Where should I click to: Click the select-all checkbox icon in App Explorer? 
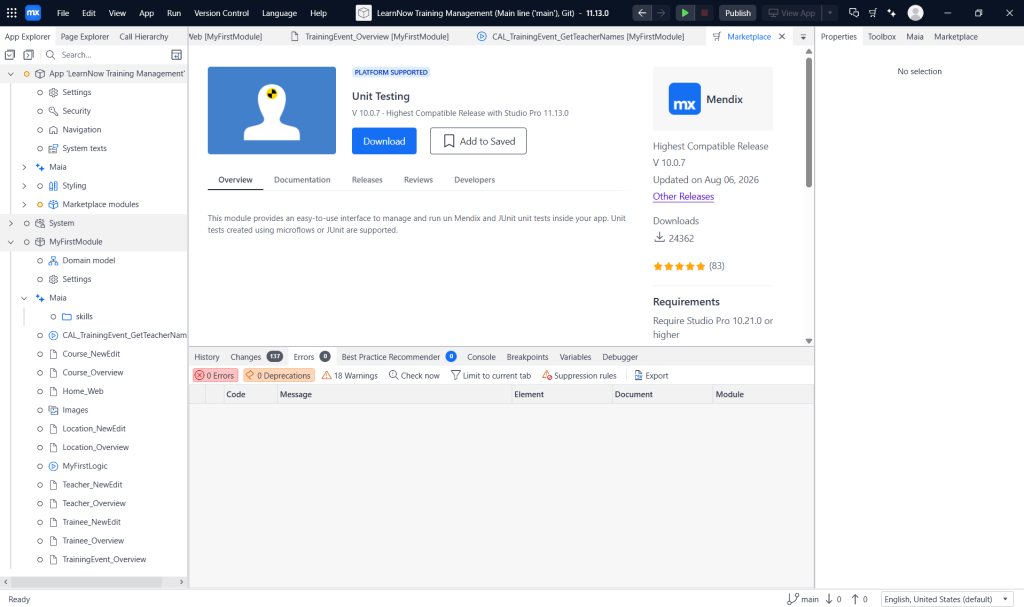[10, 55]
